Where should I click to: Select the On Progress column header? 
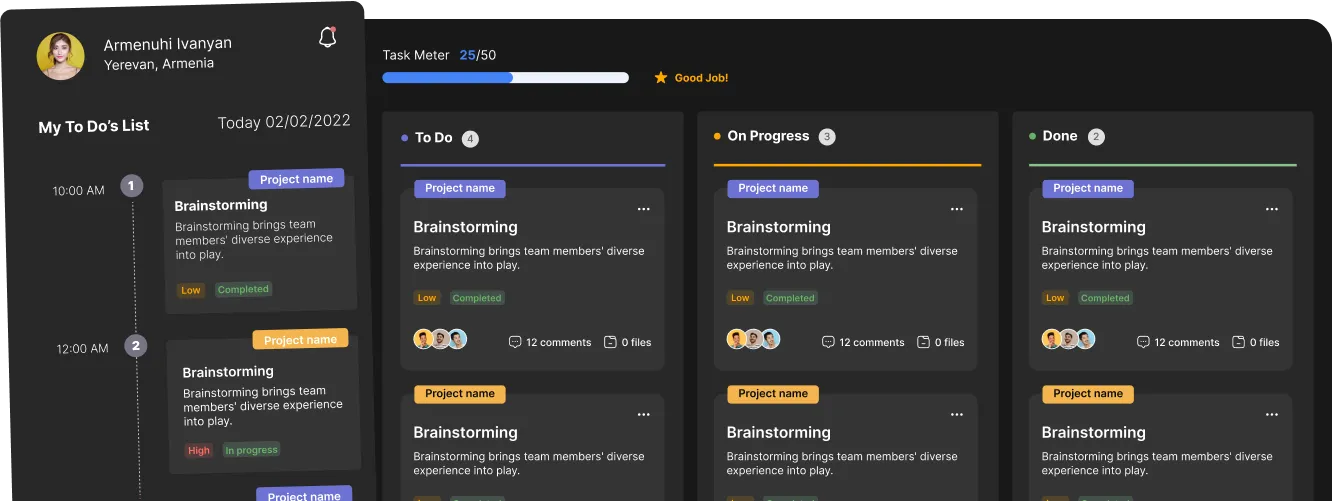pyautogui.click(x=768, y=136)
